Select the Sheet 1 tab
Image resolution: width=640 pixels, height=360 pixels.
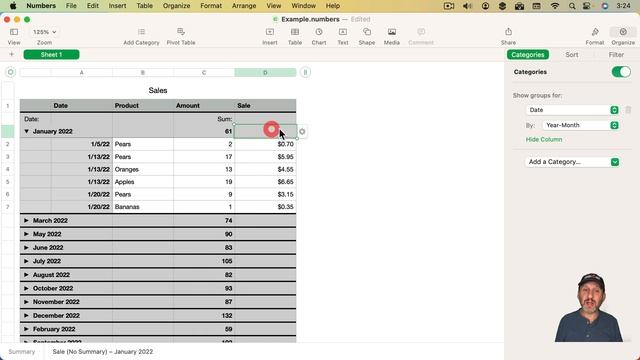pyautogui.click(x=51, y=55)
